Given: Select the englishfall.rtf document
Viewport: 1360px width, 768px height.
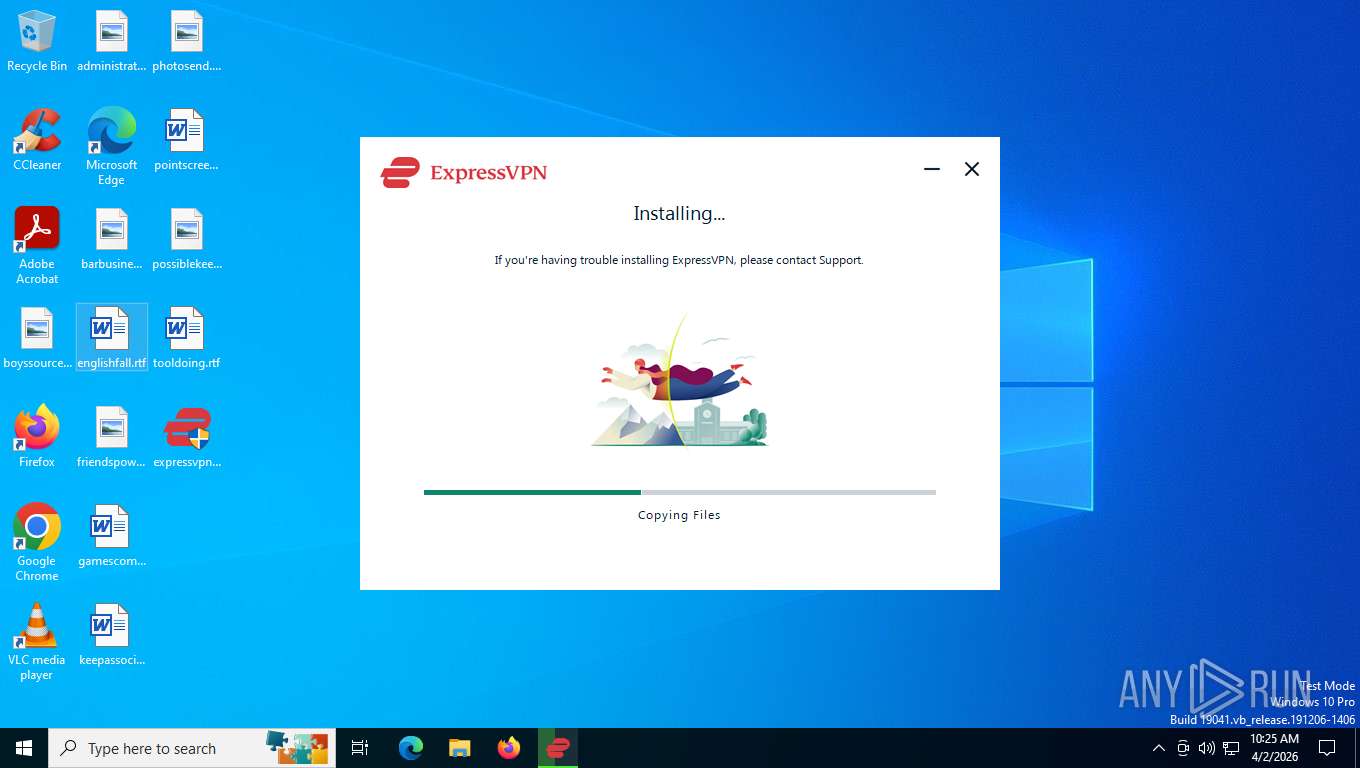Looking at the screenshot, I should click(x=111, y=338).
